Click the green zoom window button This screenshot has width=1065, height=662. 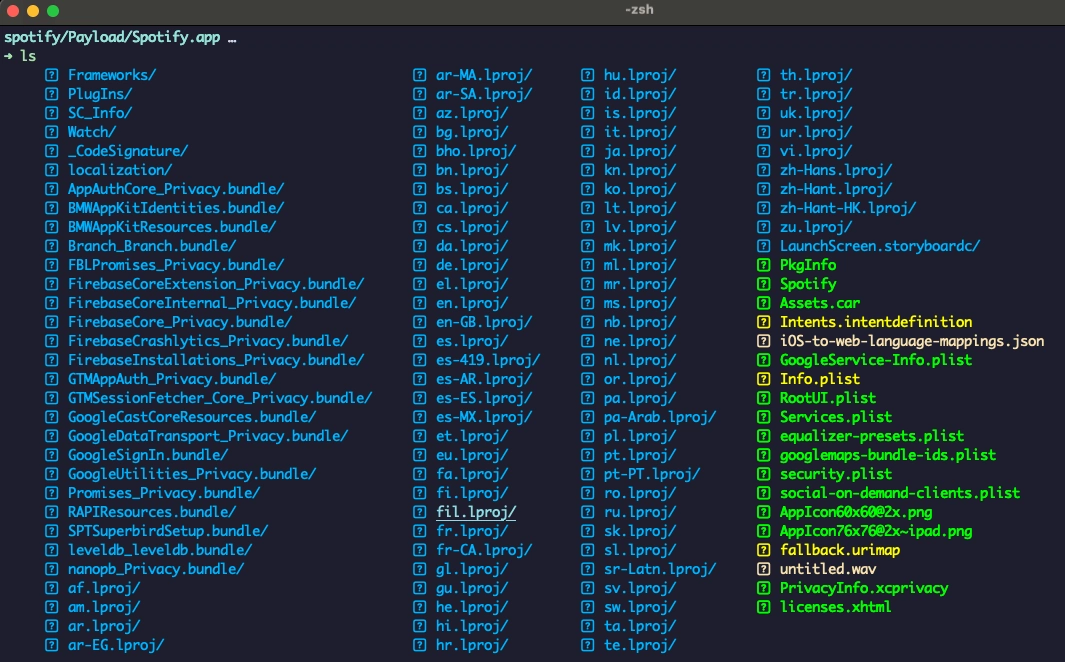pos(53,11)
